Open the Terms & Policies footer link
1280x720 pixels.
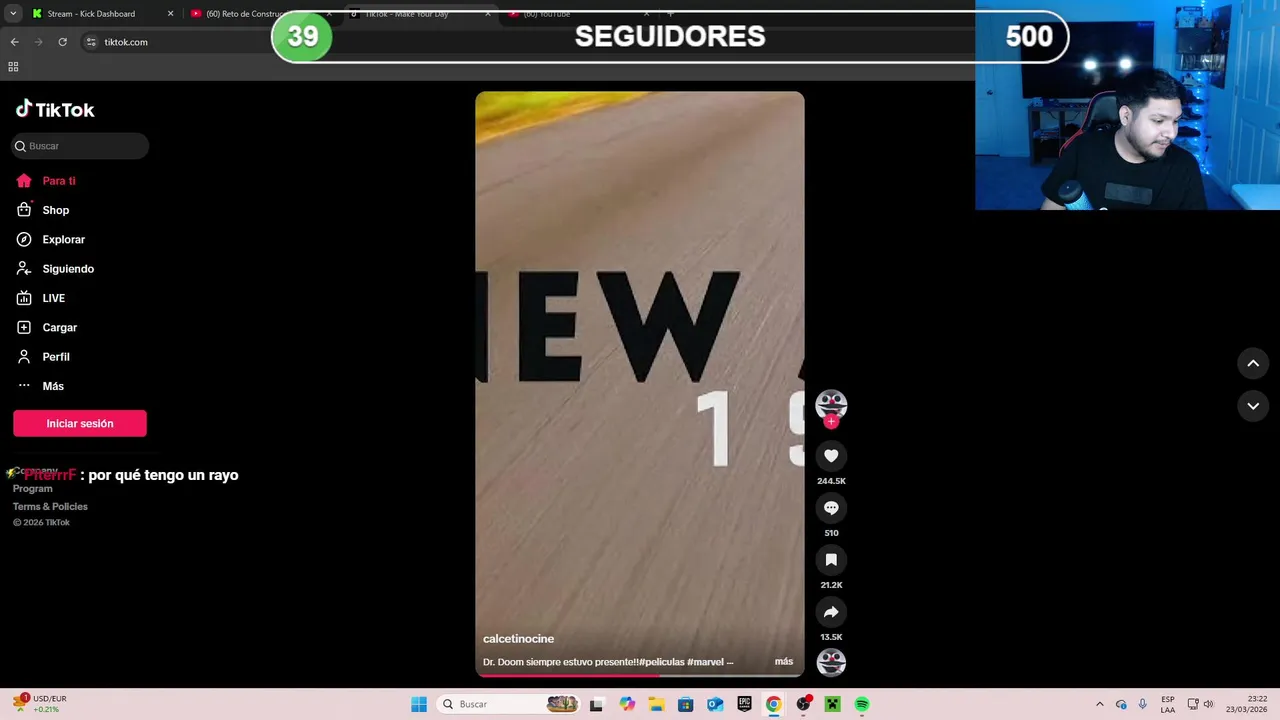50,507
